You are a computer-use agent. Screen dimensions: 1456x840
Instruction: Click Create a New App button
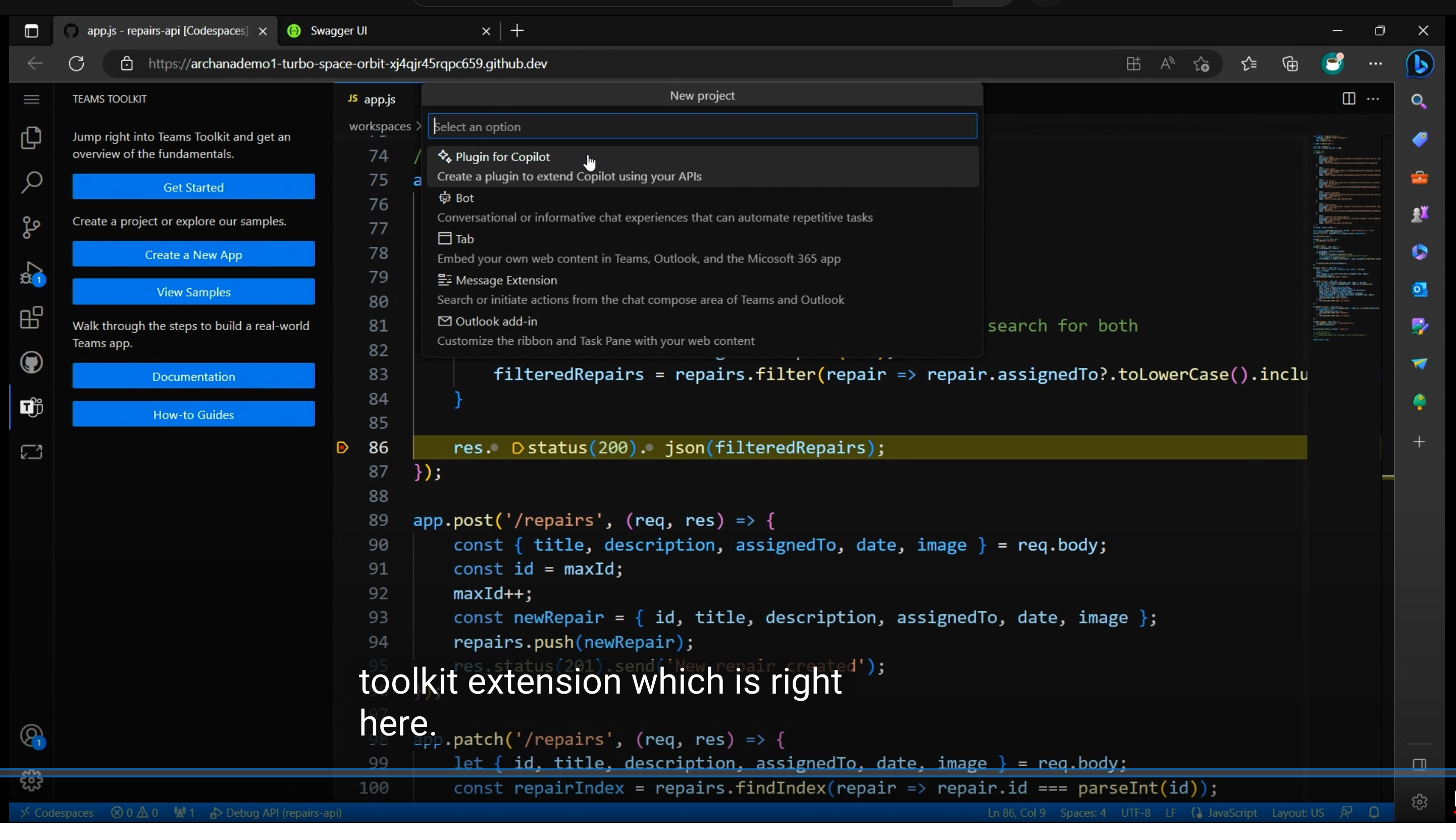(194, 254)
